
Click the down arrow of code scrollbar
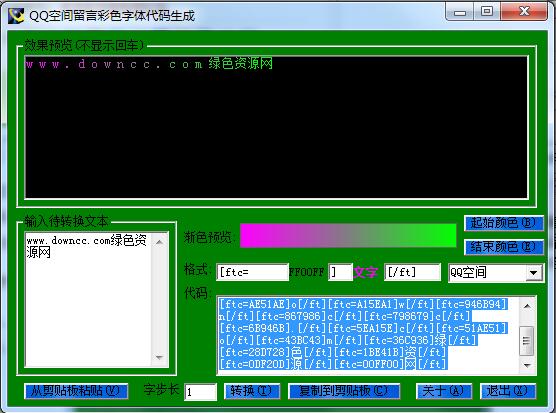click(x=527, y=365)
